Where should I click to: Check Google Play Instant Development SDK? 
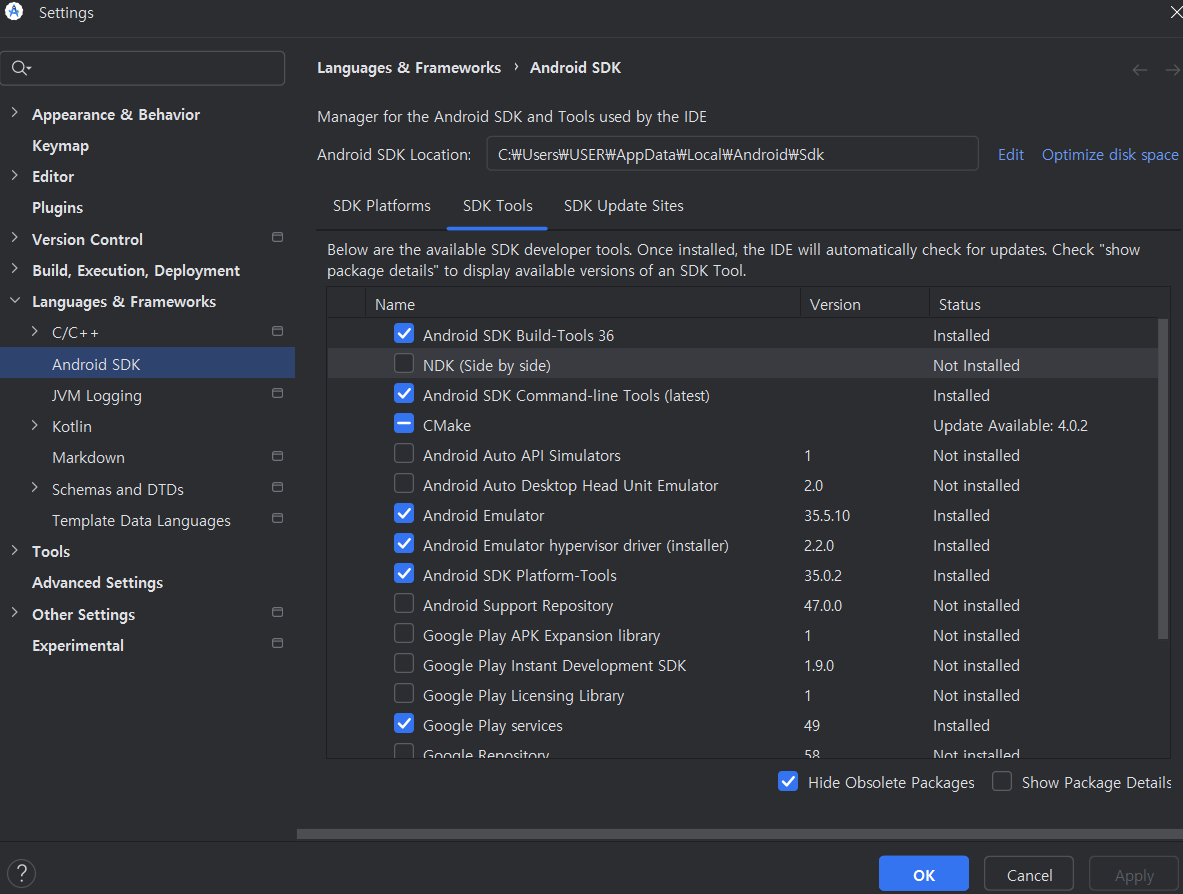coord(404,663)
